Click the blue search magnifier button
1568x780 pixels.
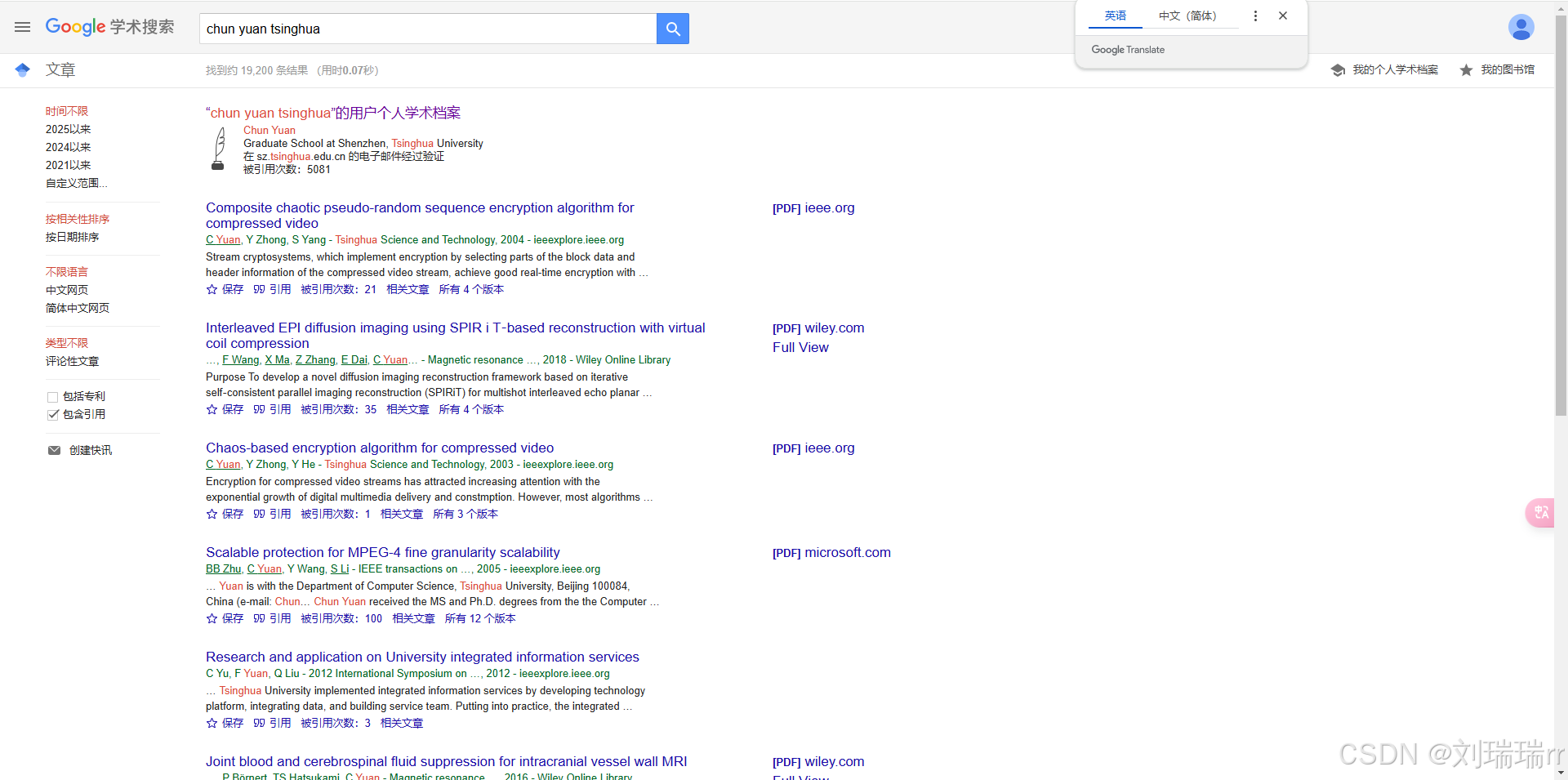673,29
